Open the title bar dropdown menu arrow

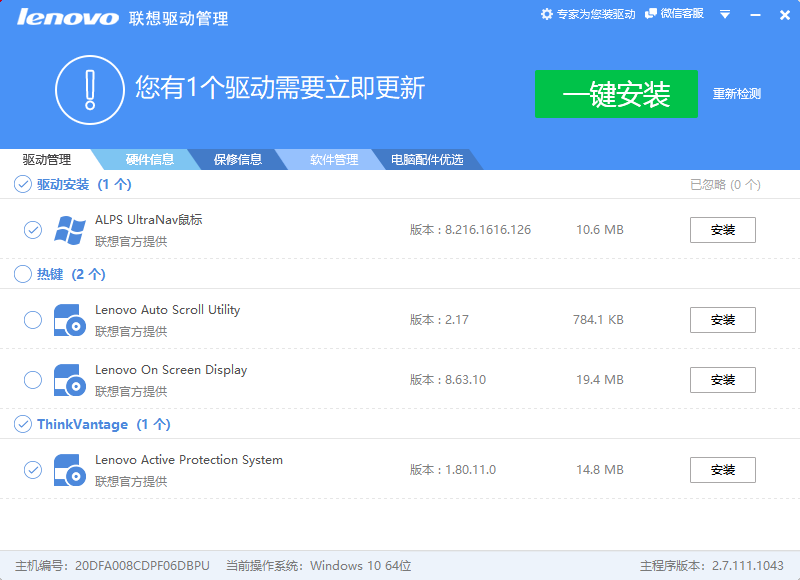(x=724, y=15)
